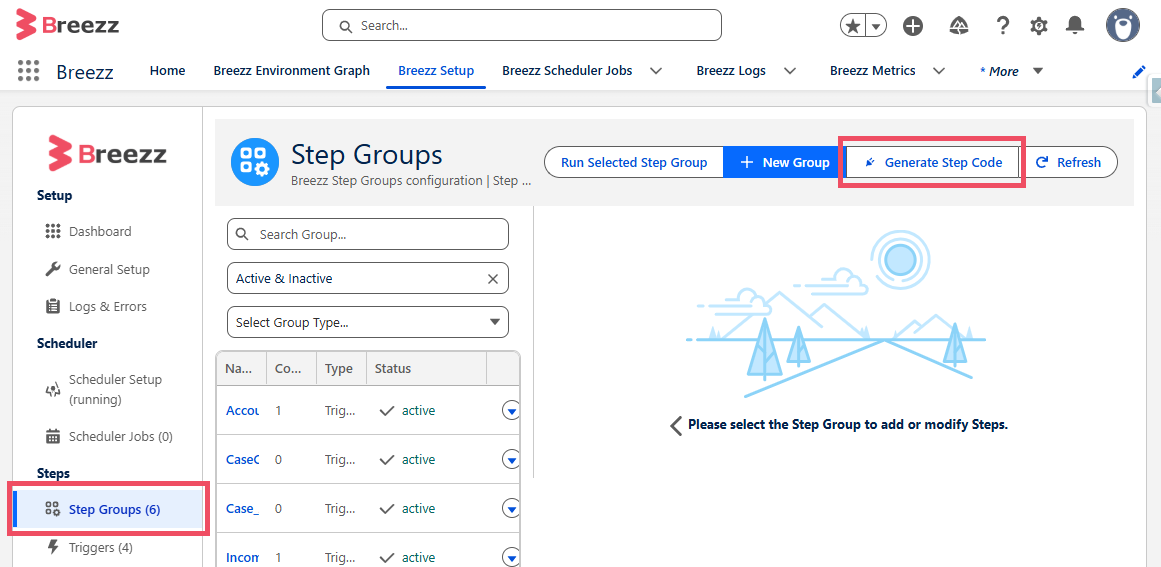1161x567 pixels.
Task: Click the global Create plus icon
Action: click(913, 27)
